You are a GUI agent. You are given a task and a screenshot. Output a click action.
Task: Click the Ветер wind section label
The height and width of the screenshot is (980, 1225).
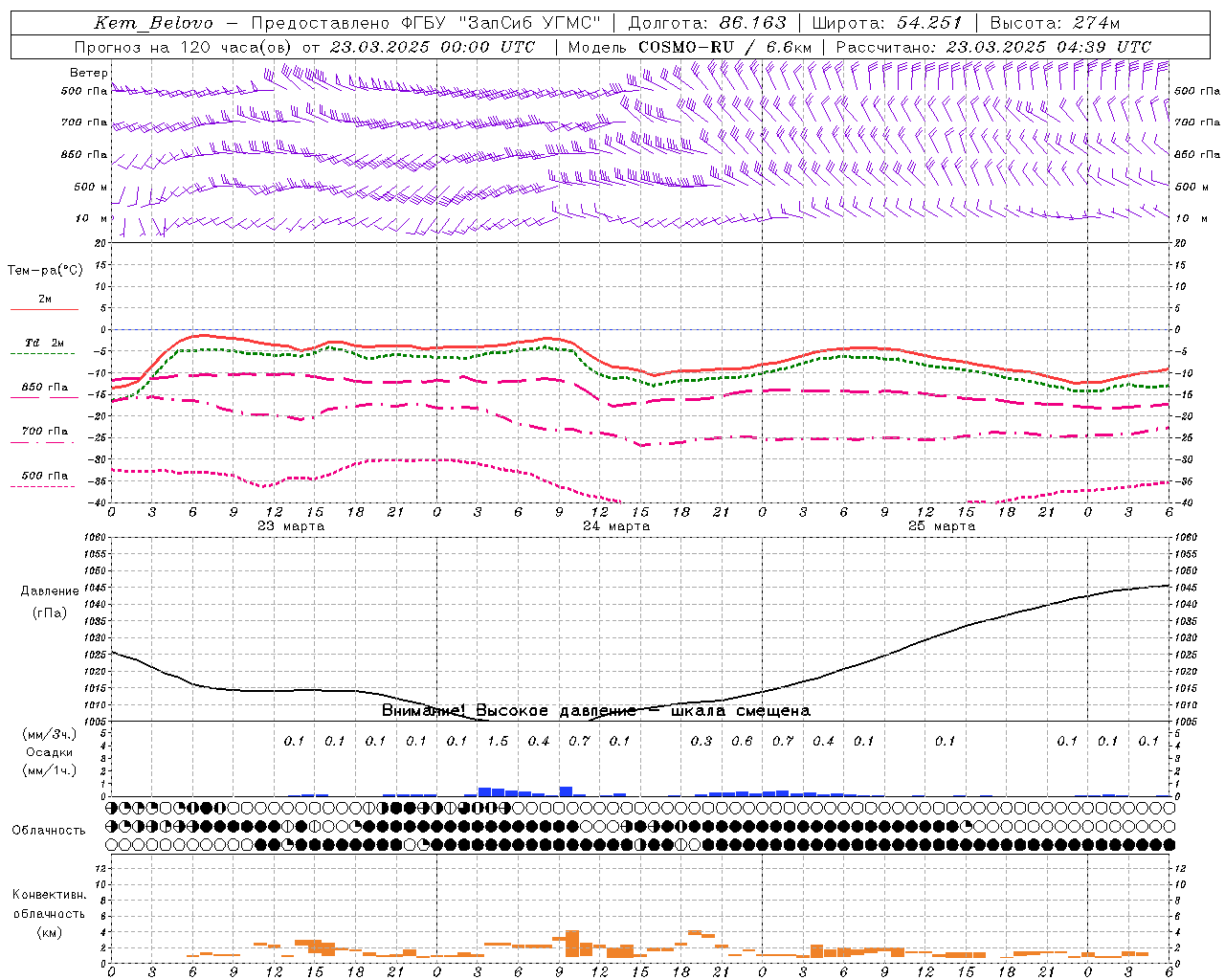pos(89,73)
